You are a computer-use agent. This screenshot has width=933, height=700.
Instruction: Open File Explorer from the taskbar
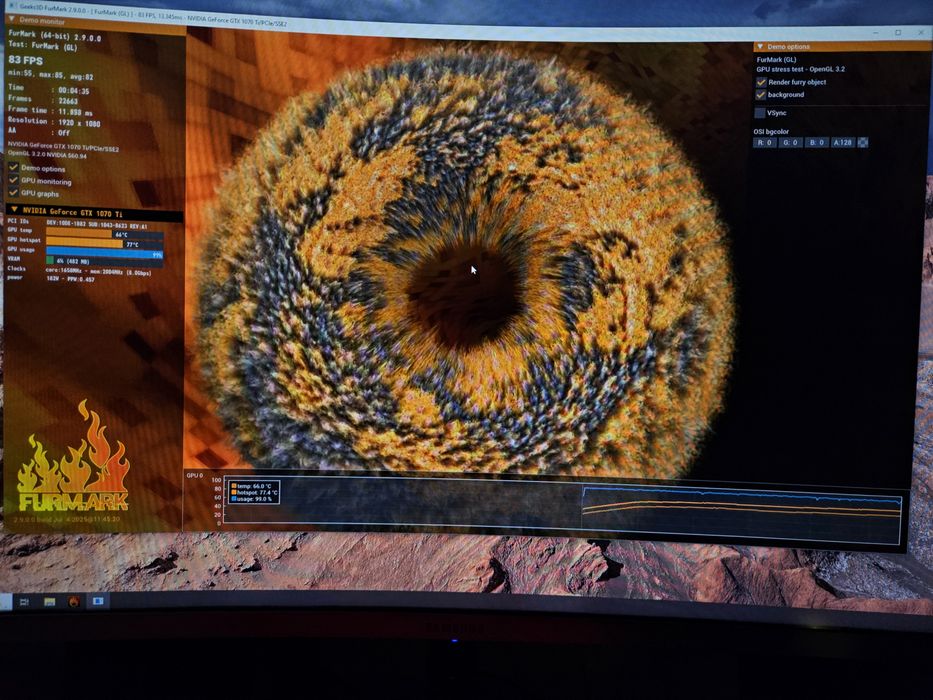pyautogui.click(x=49, y=602)
